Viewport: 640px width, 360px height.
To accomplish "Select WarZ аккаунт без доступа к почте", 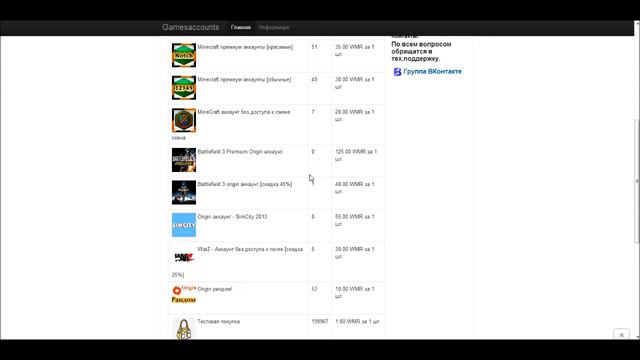I will (x=250, y=249).
